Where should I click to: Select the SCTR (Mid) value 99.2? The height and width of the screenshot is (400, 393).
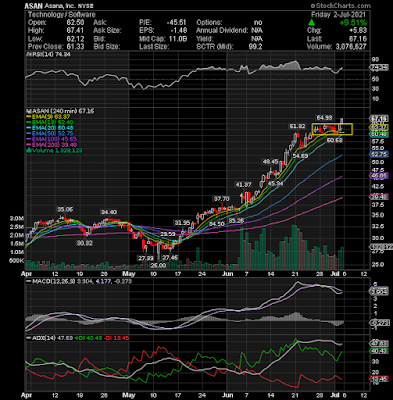tap(255, 47)
